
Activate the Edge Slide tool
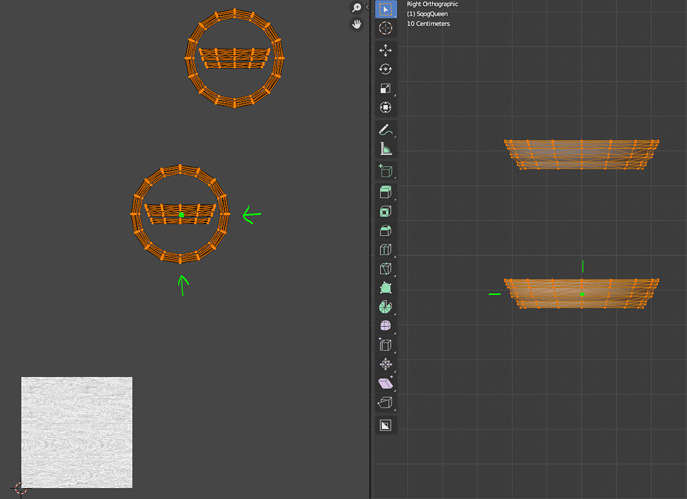(386, 345)
